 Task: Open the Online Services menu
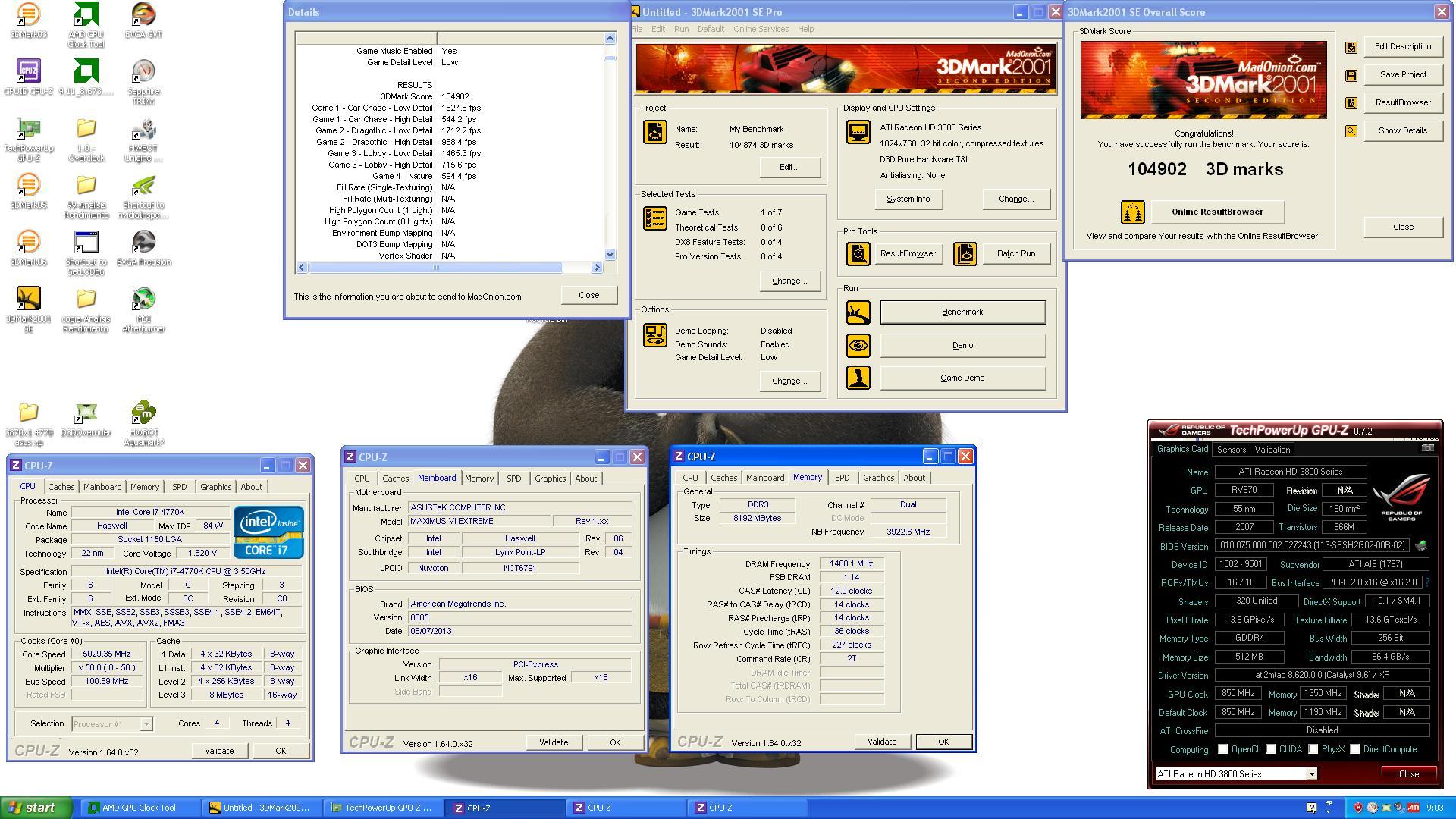(x=761, y=29)
